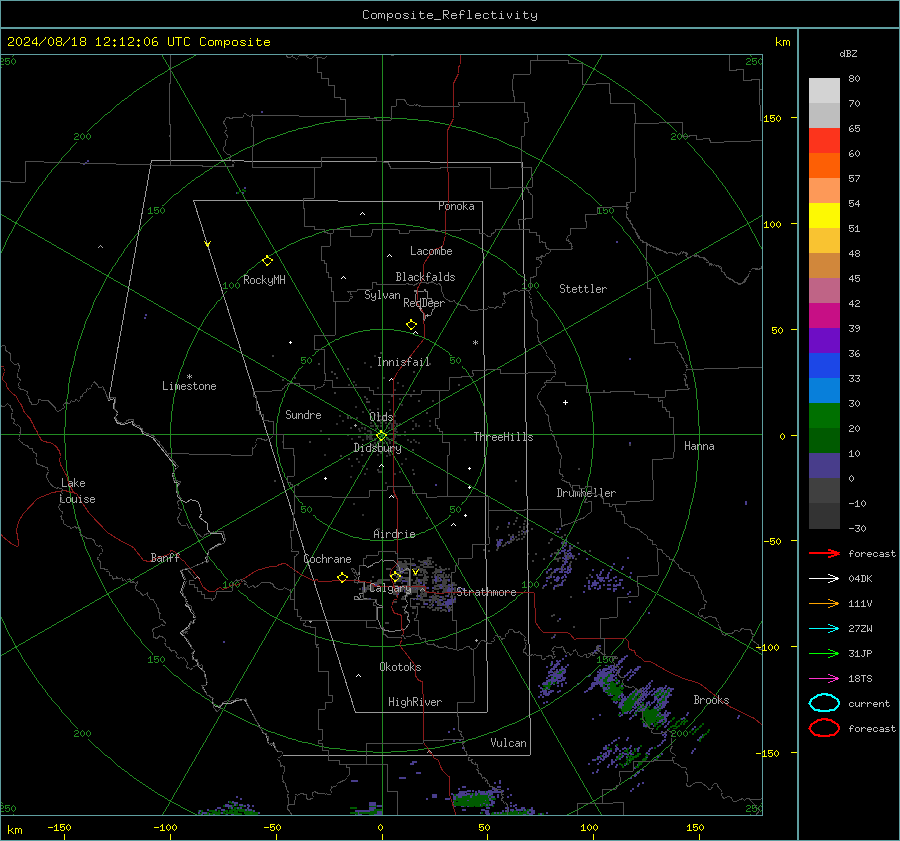Click the RockyMH label

click(x=264, y=280)
